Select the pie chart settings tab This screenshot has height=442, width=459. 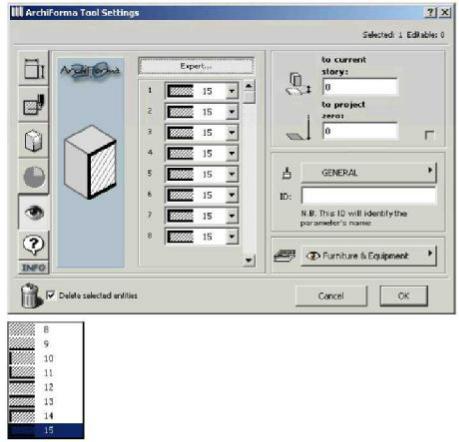[x=33, y=176]
